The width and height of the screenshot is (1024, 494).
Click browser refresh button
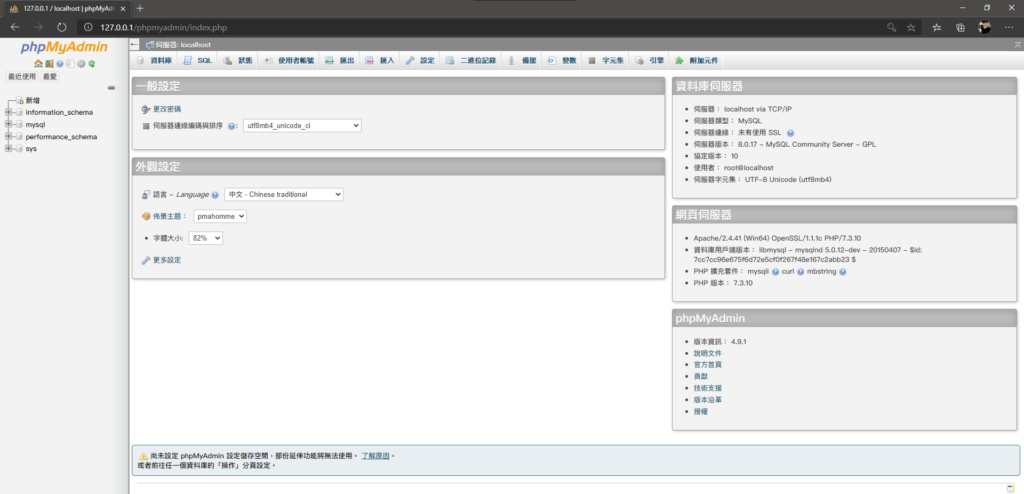[x=60, y=27]
